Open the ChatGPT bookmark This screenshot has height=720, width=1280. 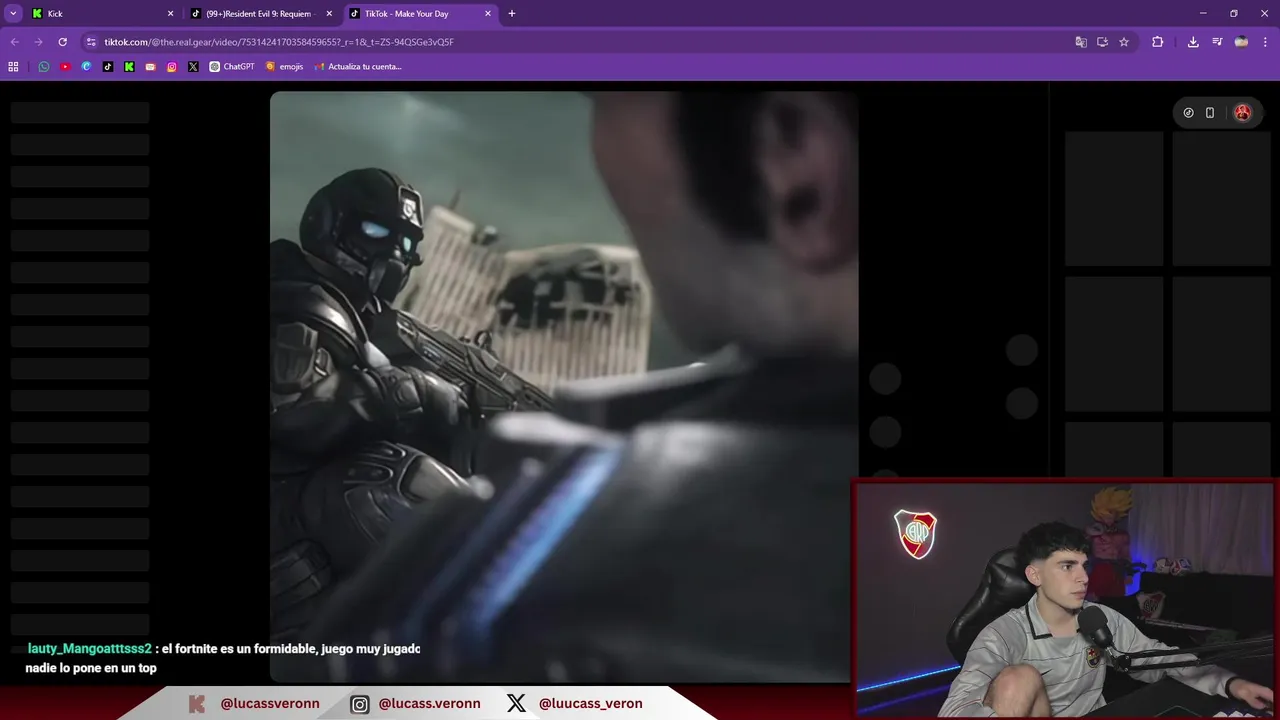point(232,67)
